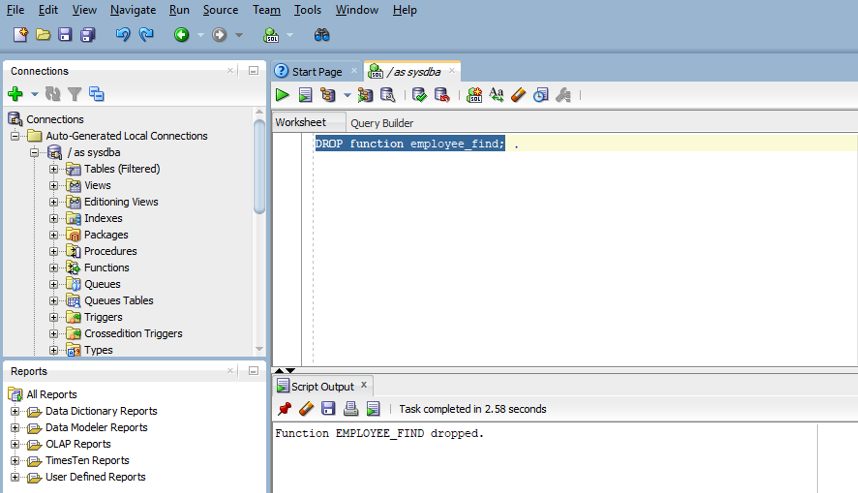
Task: Open the New Connection dropdown arrow
Action: (x=34, y=94)
